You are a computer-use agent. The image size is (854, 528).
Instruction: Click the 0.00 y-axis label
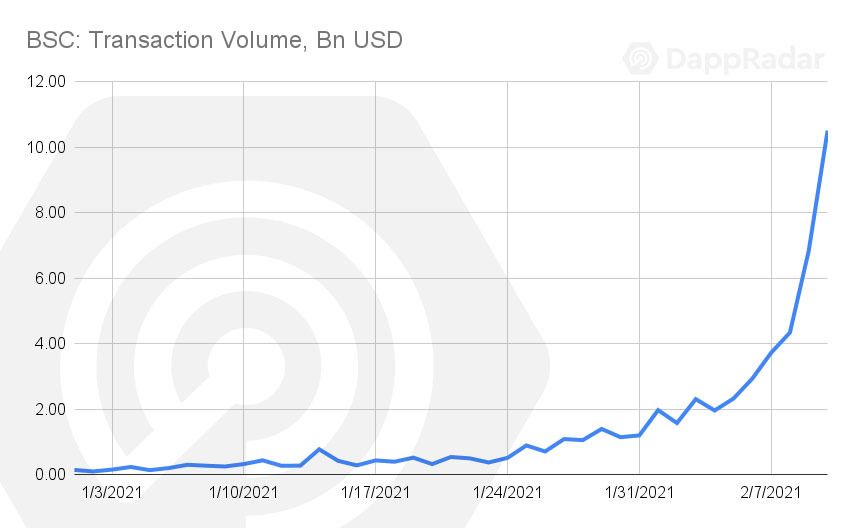coord(48,474)
